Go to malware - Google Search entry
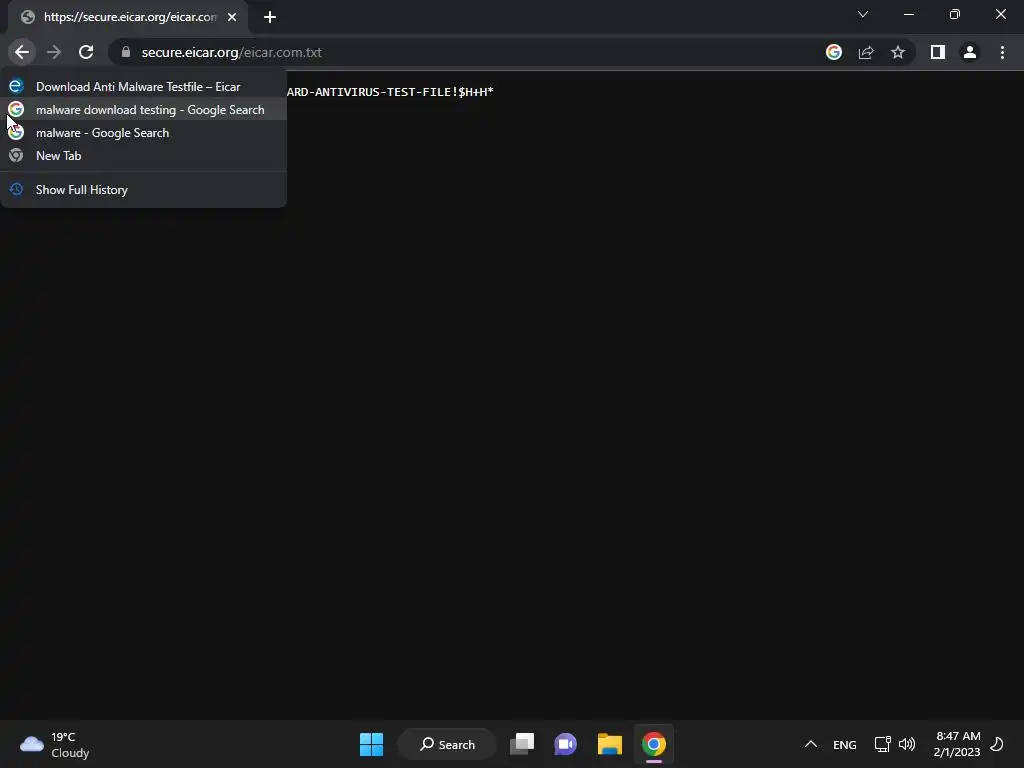1024x768 pixels. pyautogui.click(x=144, y=133)
